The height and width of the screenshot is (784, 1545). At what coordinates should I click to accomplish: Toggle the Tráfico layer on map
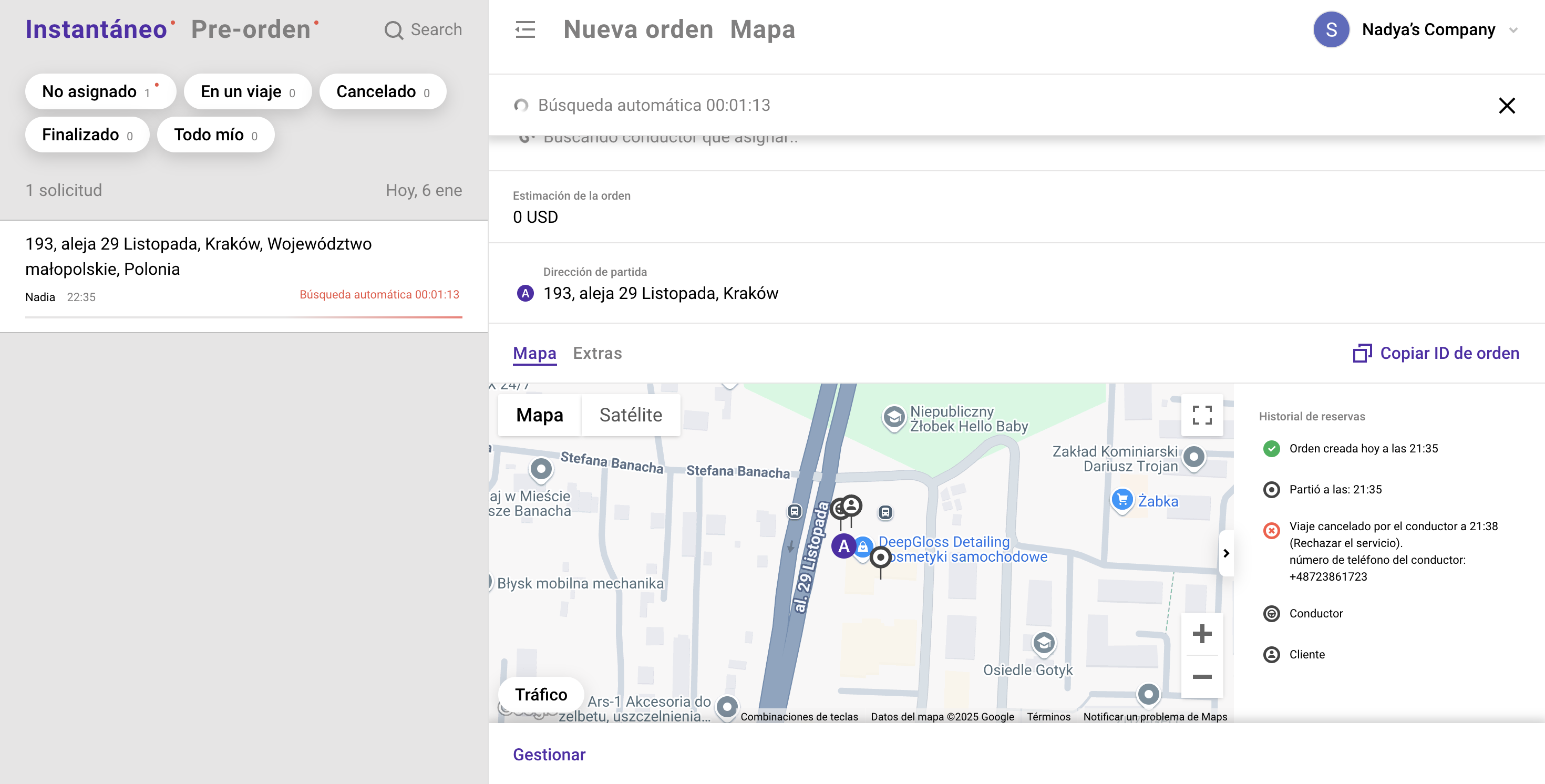(x=540, y=694)
